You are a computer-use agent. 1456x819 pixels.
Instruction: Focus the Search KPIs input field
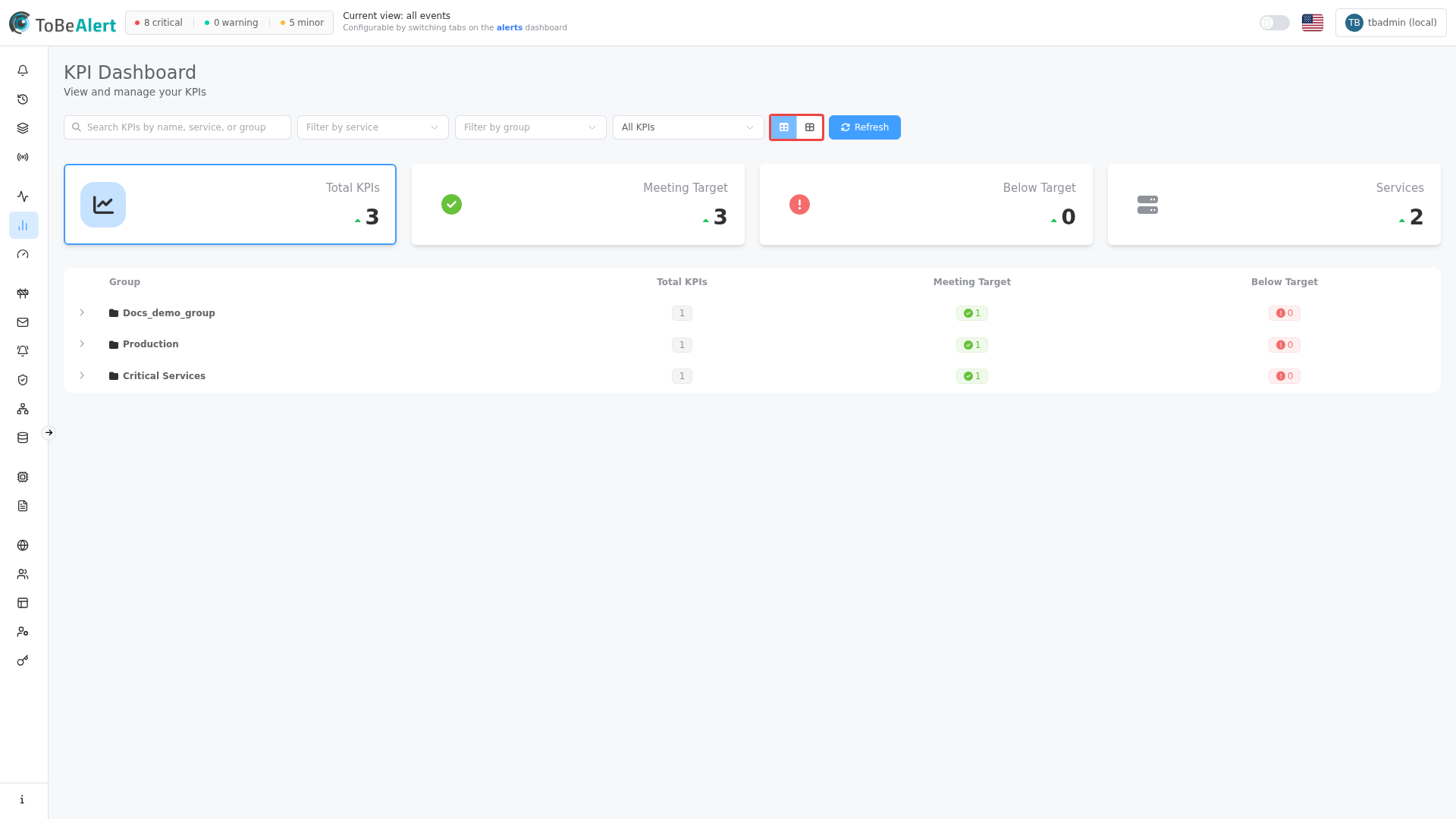[177, 127]
